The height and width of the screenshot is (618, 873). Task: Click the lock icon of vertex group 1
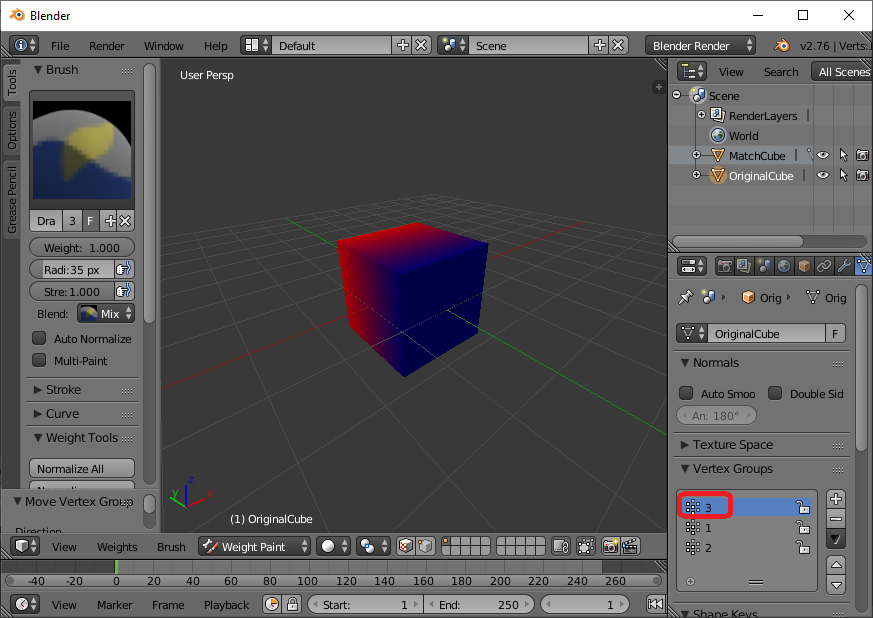click(803, 527)
